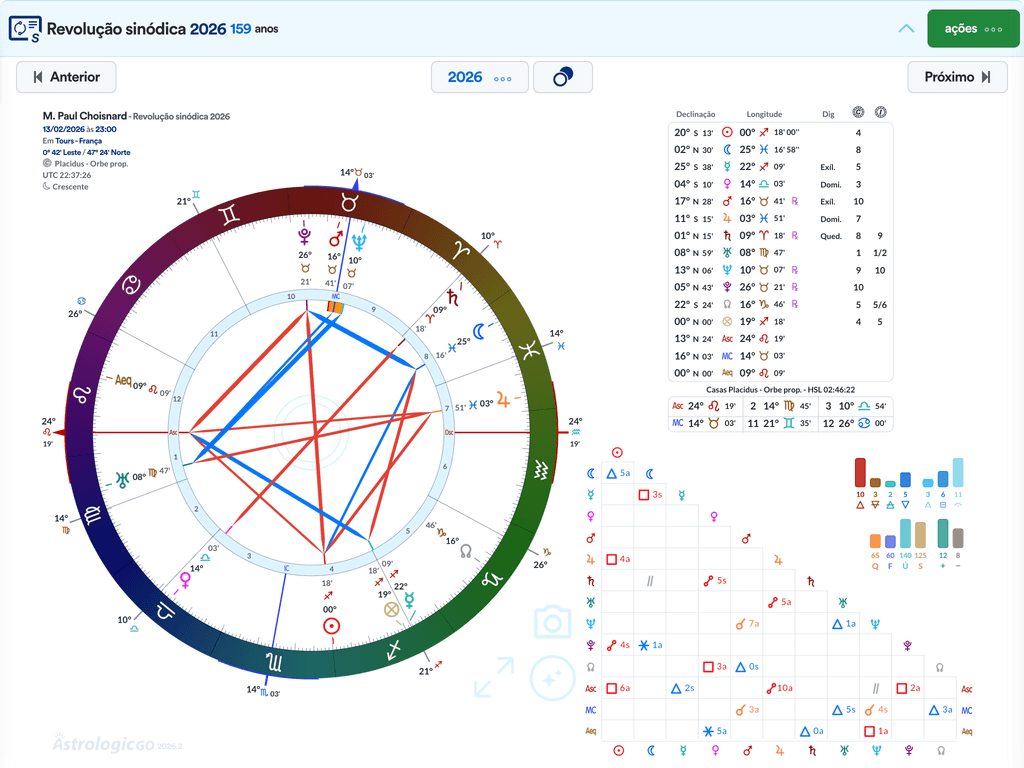Image resolution: width=1024 pixels, height=768 pixels.
Task: Click the sparkle circle icon below the camera
Action: click(x=552, y=678)
